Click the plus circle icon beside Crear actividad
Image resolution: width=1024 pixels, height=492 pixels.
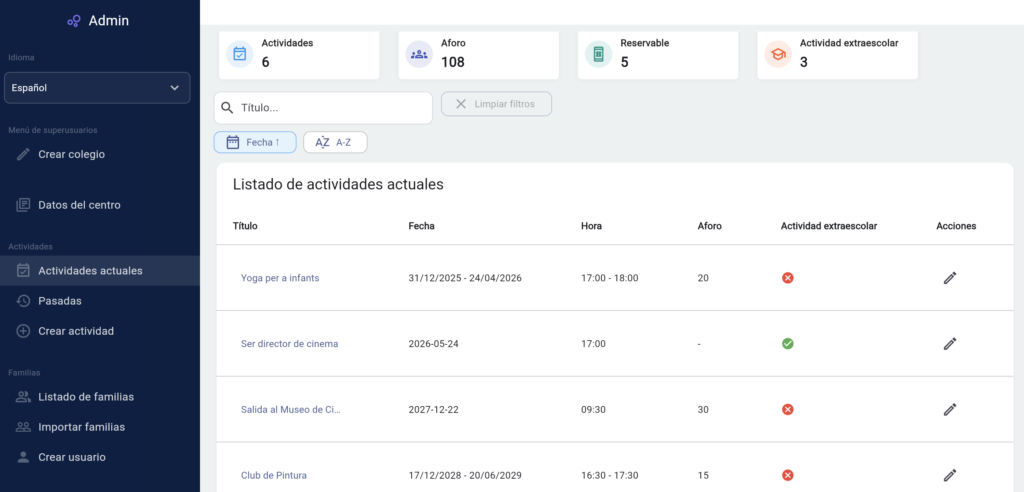click(x=23, y=331)
